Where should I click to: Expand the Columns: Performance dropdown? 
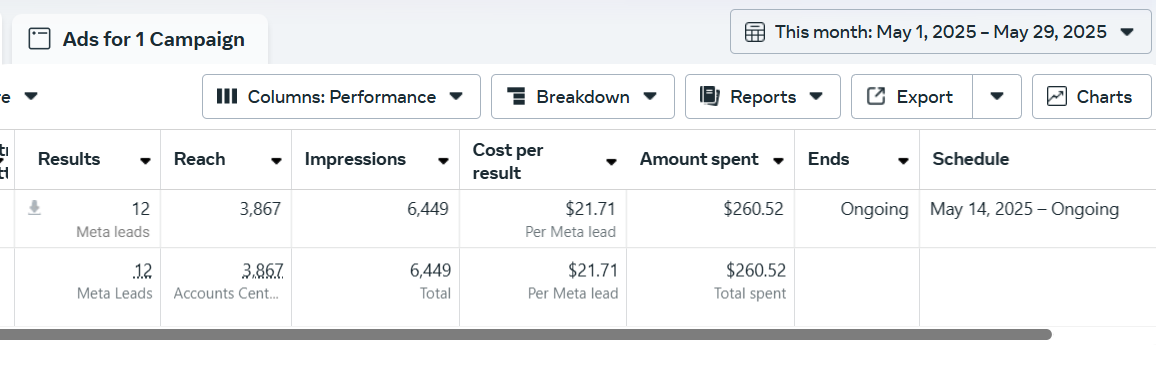[x=341, y=97]
